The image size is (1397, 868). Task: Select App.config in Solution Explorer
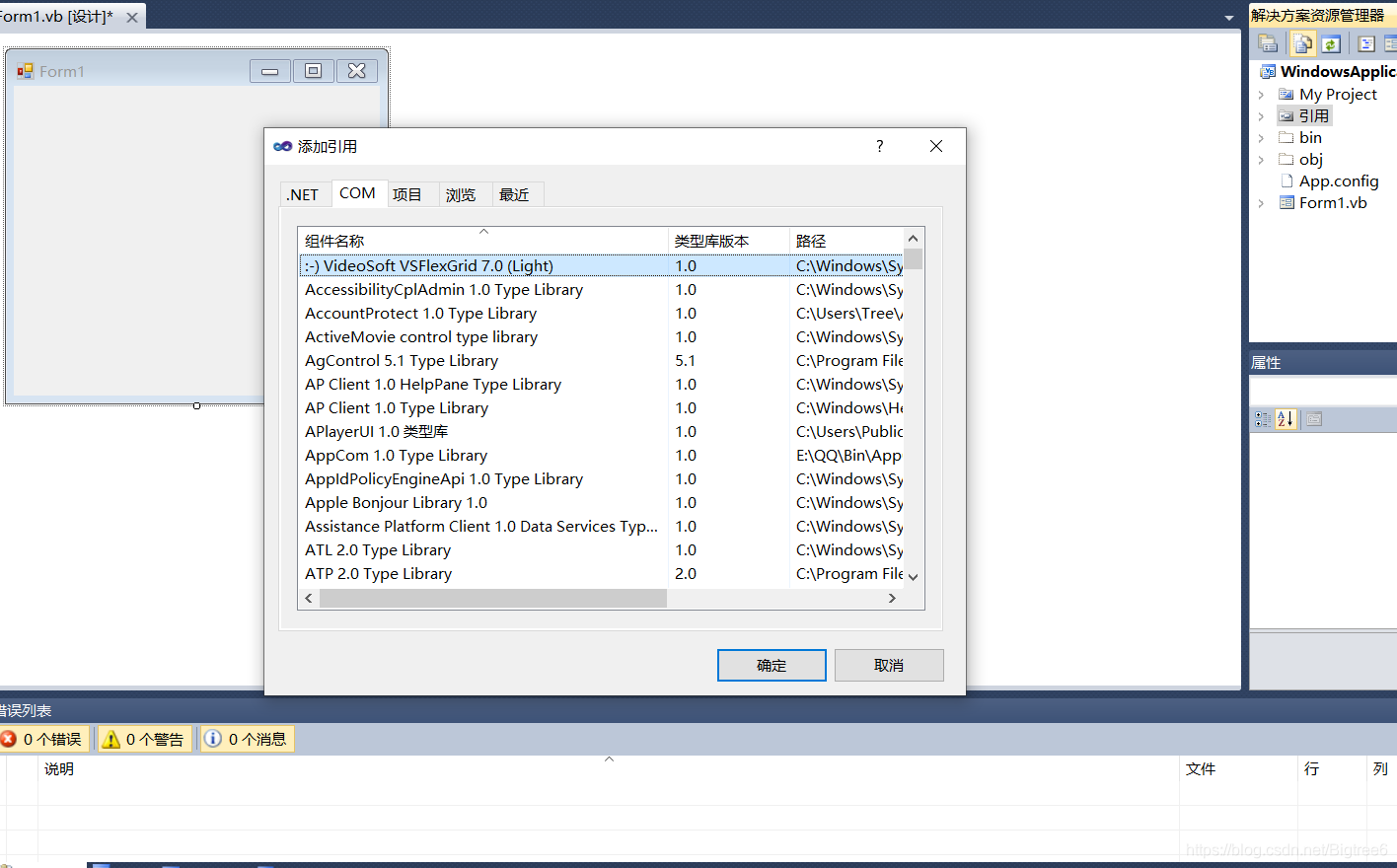click(x=1338, y=181)
